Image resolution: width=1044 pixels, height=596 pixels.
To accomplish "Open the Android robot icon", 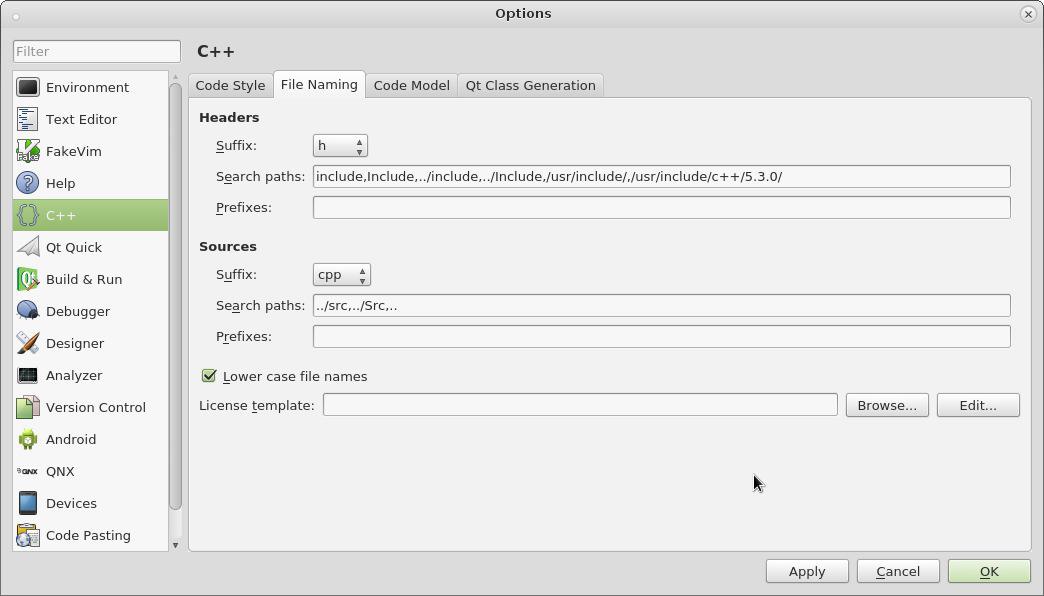I will [x=28, y=439].
